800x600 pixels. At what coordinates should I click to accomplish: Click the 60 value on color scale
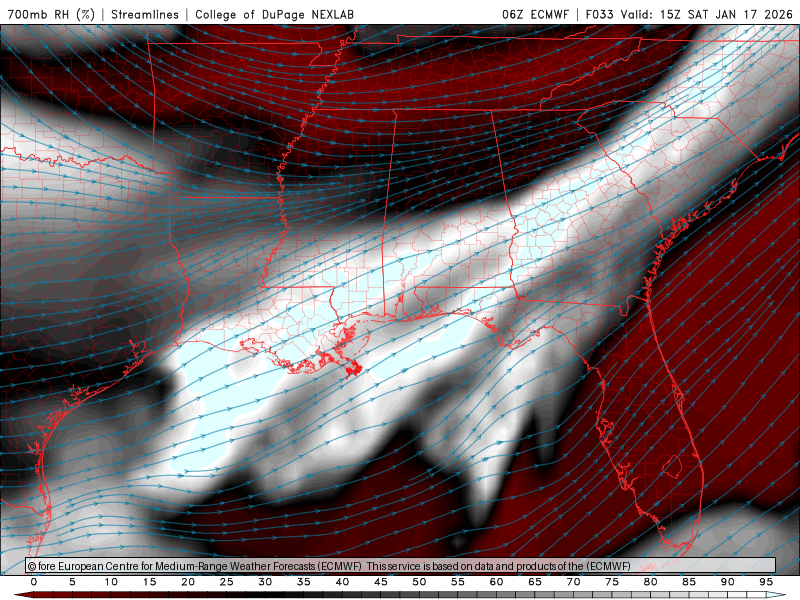click(496, 582)
